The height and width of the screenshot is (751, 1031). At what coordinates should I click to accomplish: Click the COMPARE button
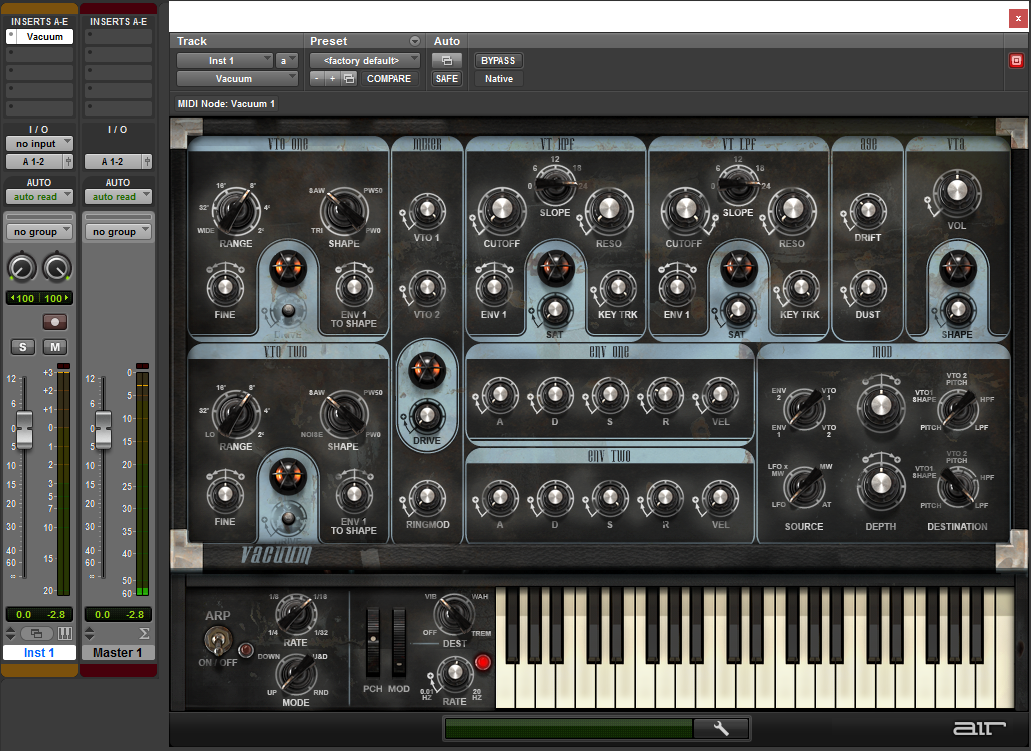[x=388, y=78]
